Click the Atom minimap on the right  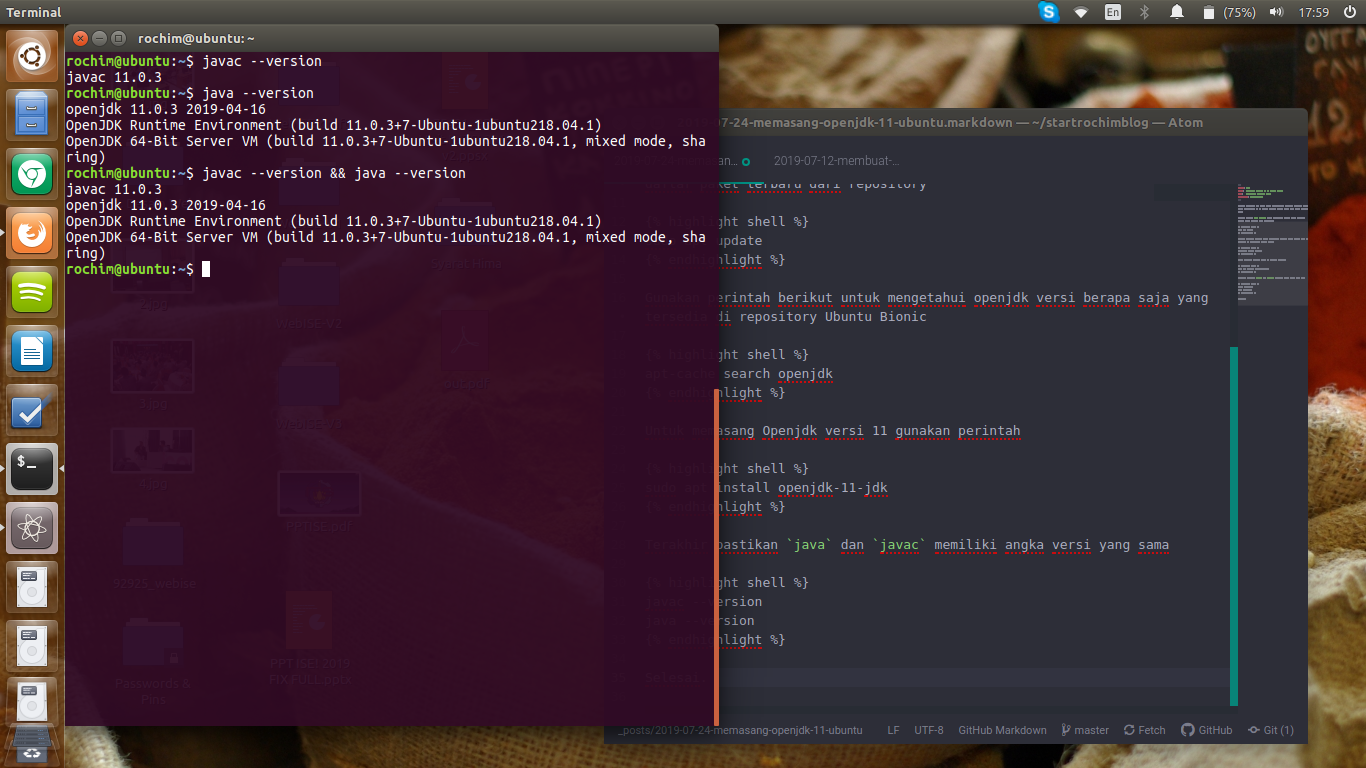click(x=1271, y=244)
